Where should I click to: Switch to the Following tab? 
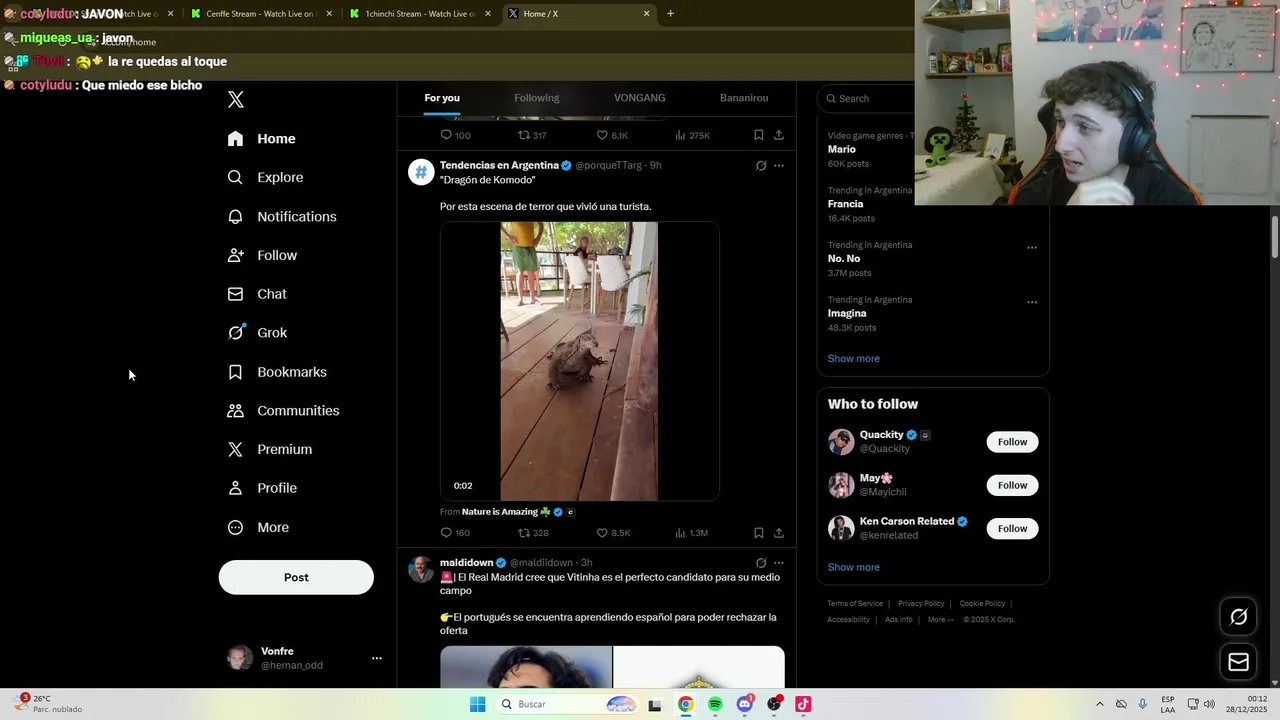pyautogui.click(x=537, y=98)
